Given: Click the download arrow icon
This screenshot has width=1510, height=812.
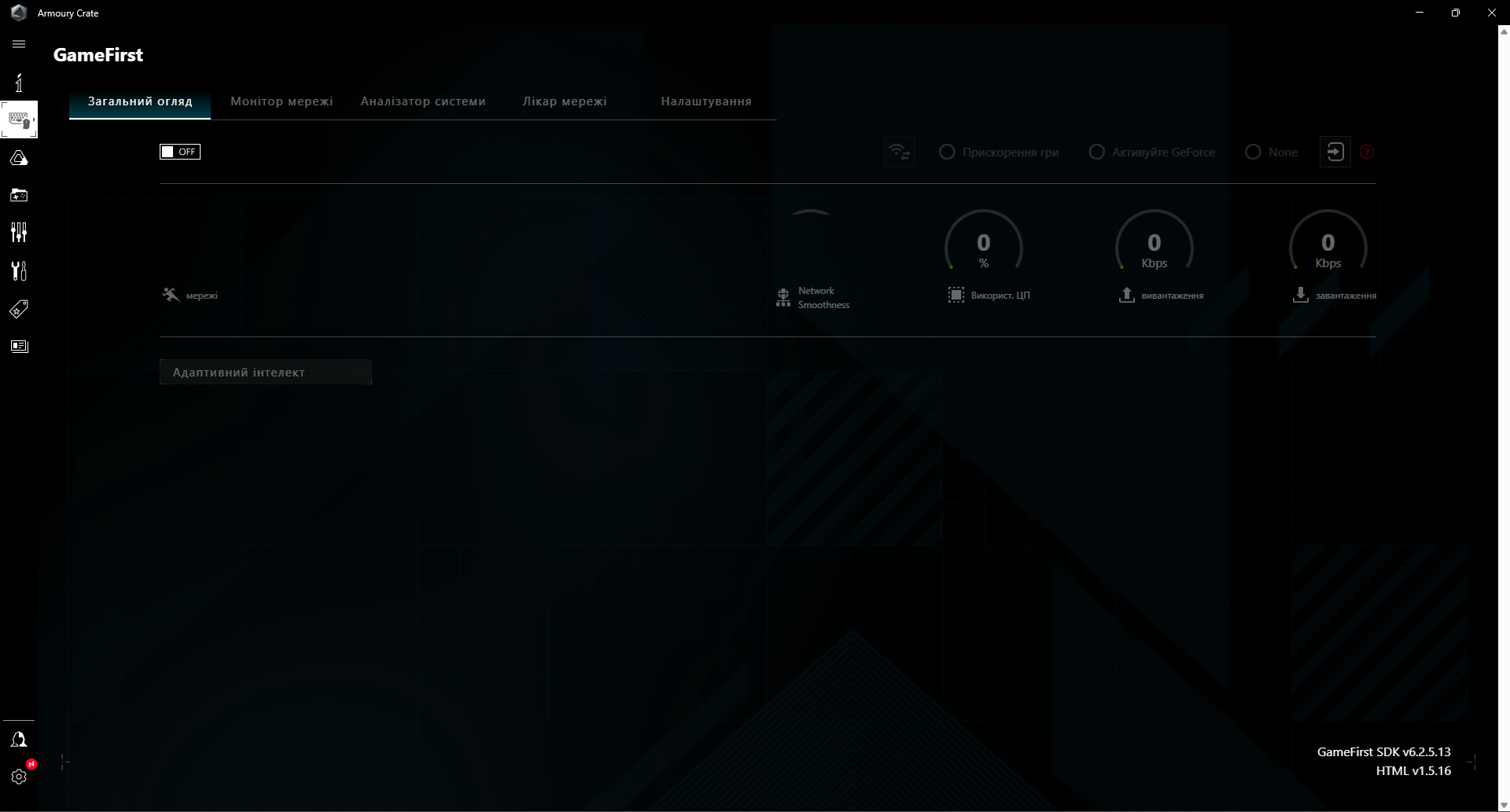Looking at the screenshot, I should point(1301,295).
